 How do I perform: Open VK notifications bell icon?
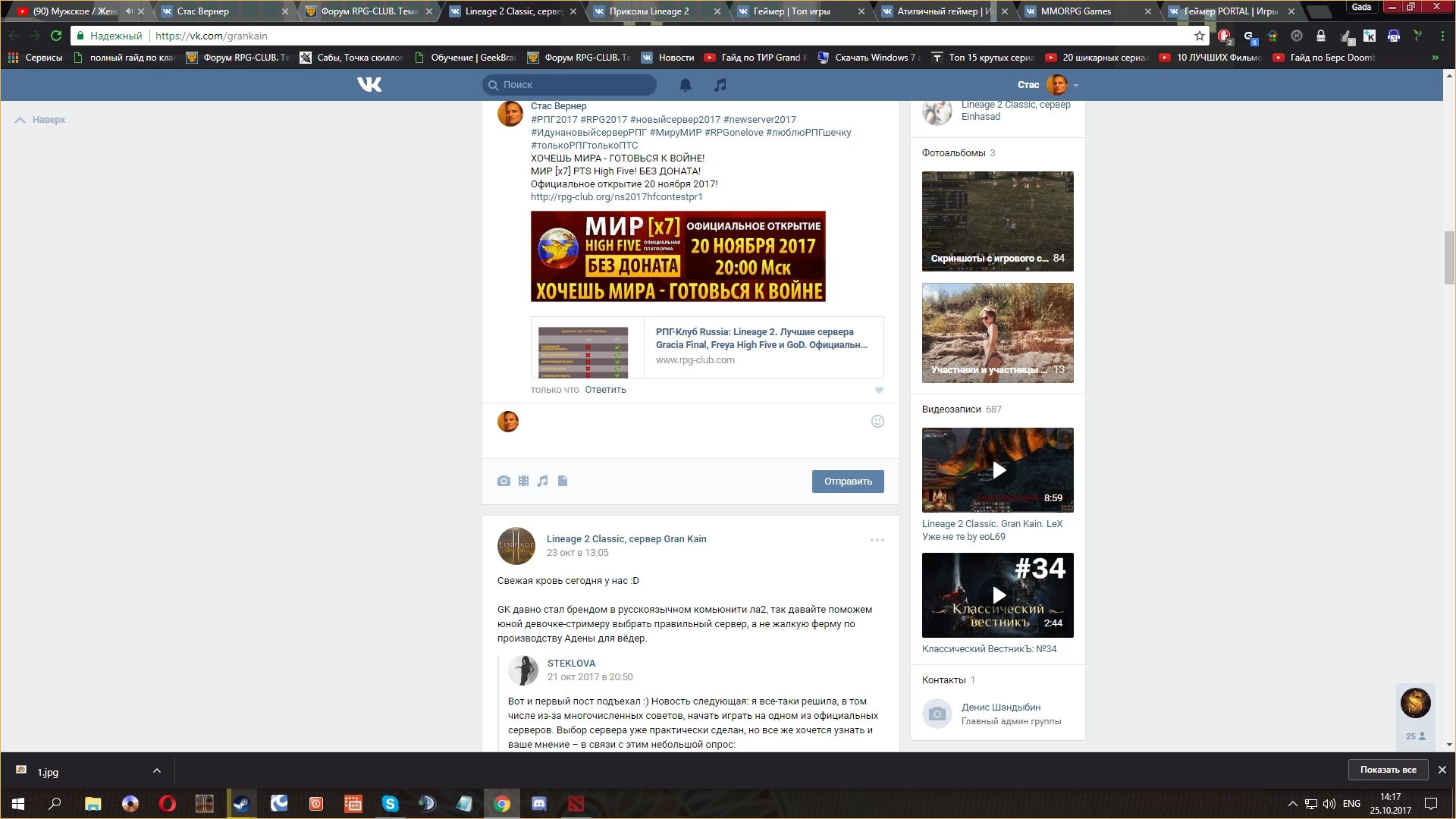(x=685, y=85)
